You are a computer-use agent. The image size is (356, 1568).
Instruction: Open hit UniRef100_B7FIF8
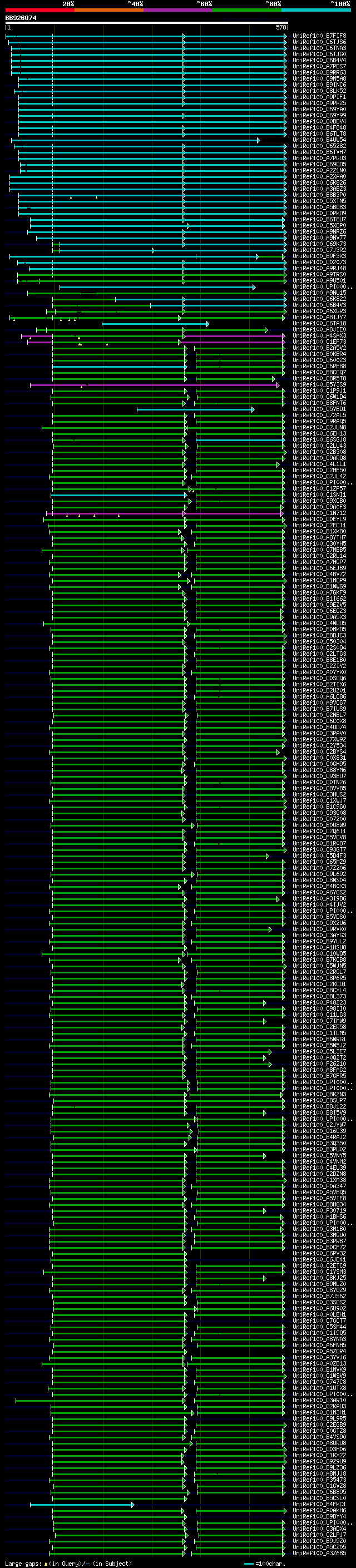coord(319,36)
